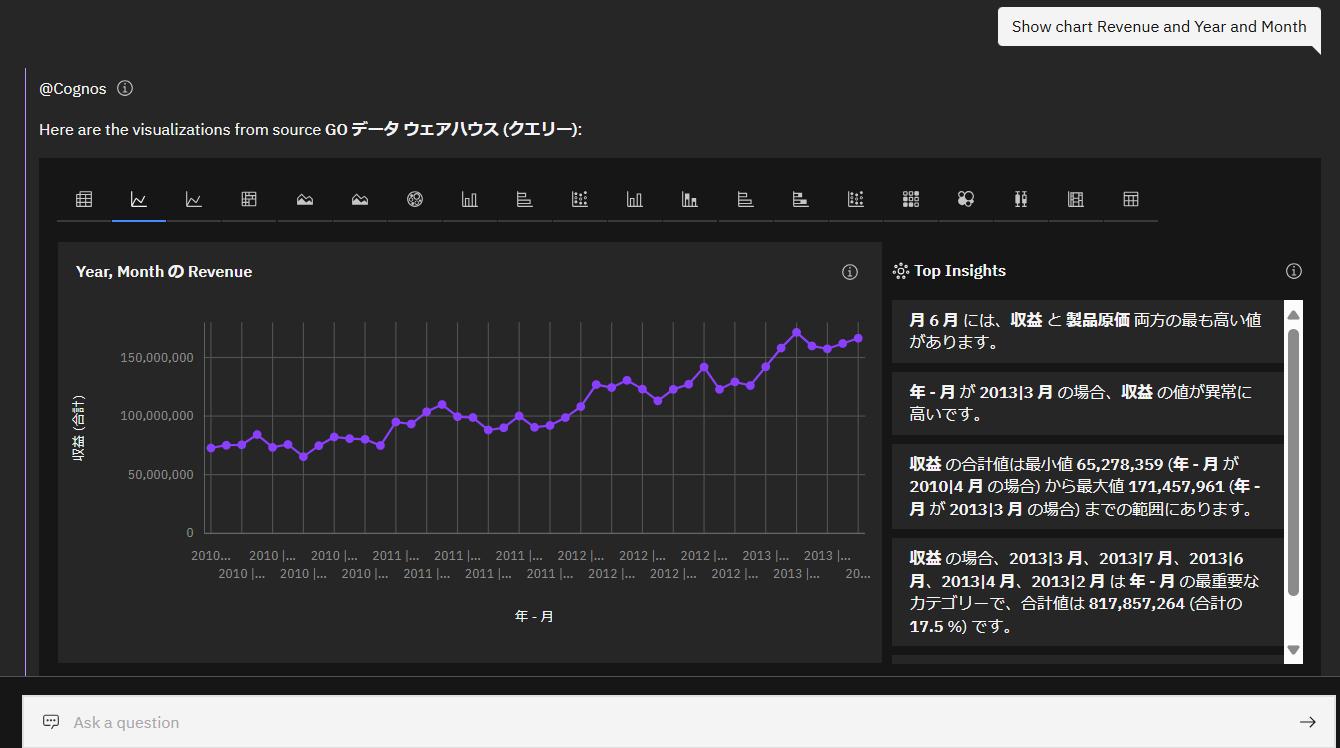Select the currently active line chart tab
The height and width of the screenshot is (748, 1340).
[x=139, y=199]
